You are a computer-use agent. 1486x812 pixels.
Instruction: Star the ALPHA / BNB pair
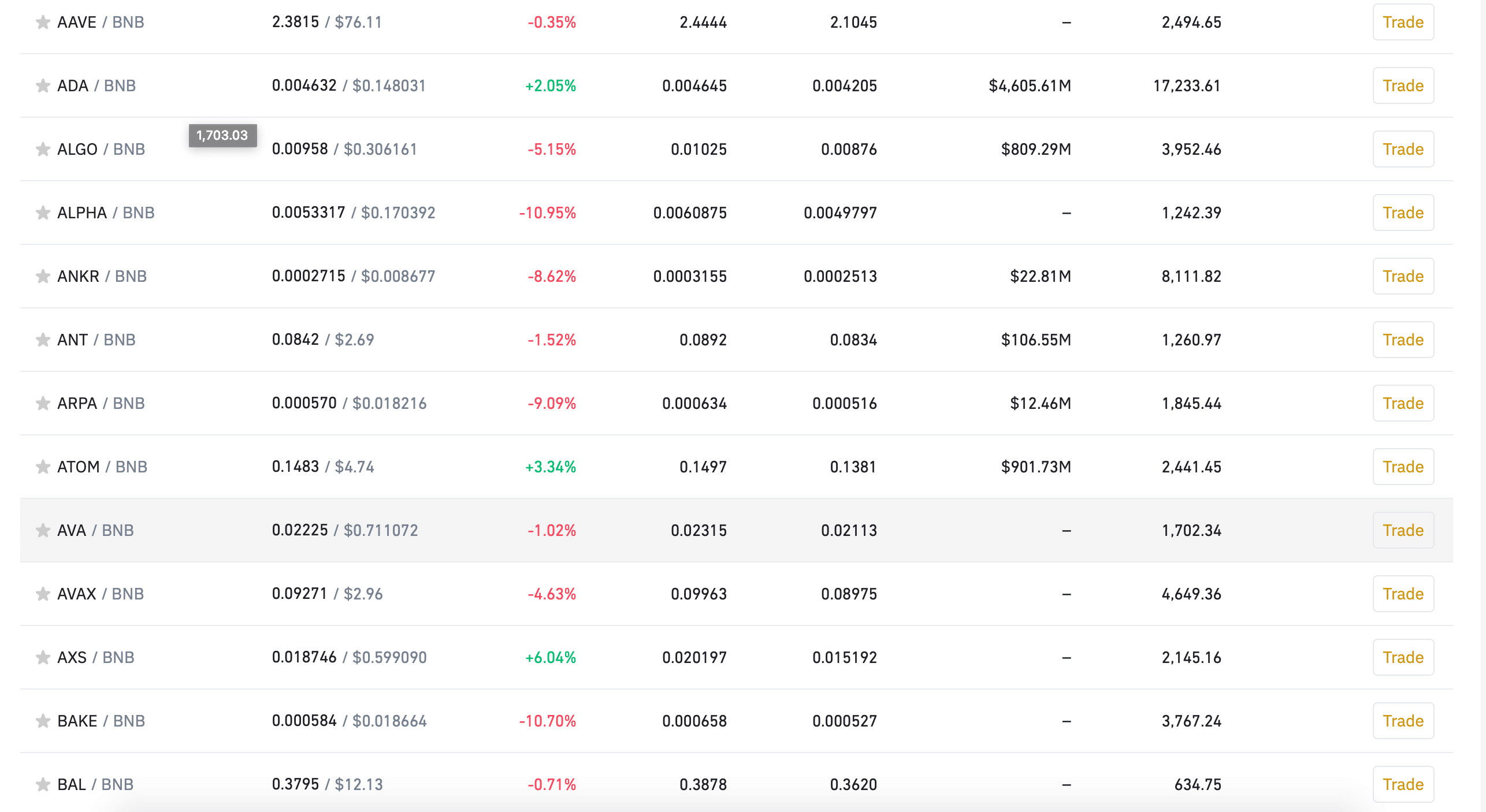pos(43,213)
